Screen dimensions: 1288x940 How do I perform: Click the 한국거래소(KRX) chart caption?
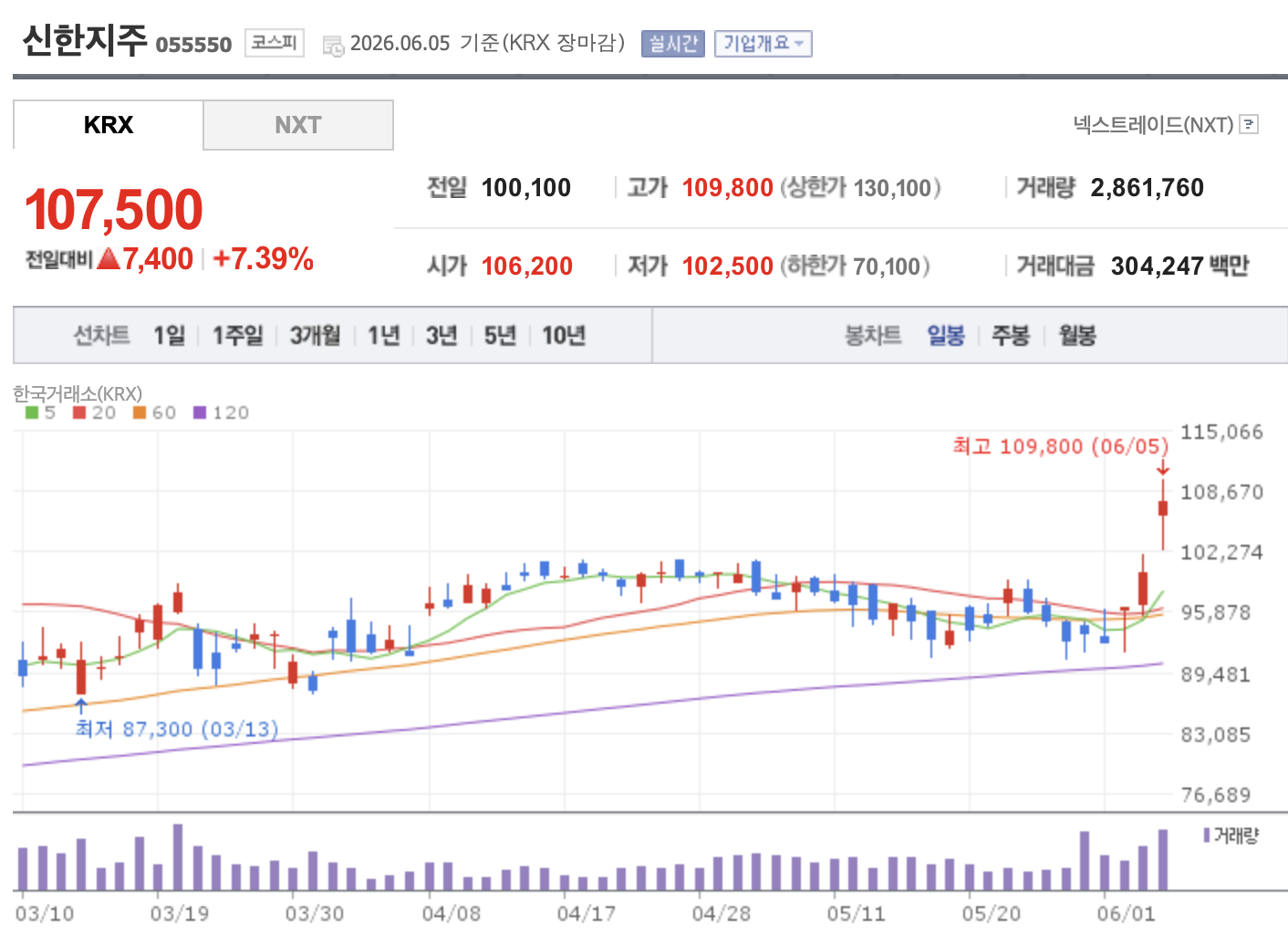(x=78, y=393)
